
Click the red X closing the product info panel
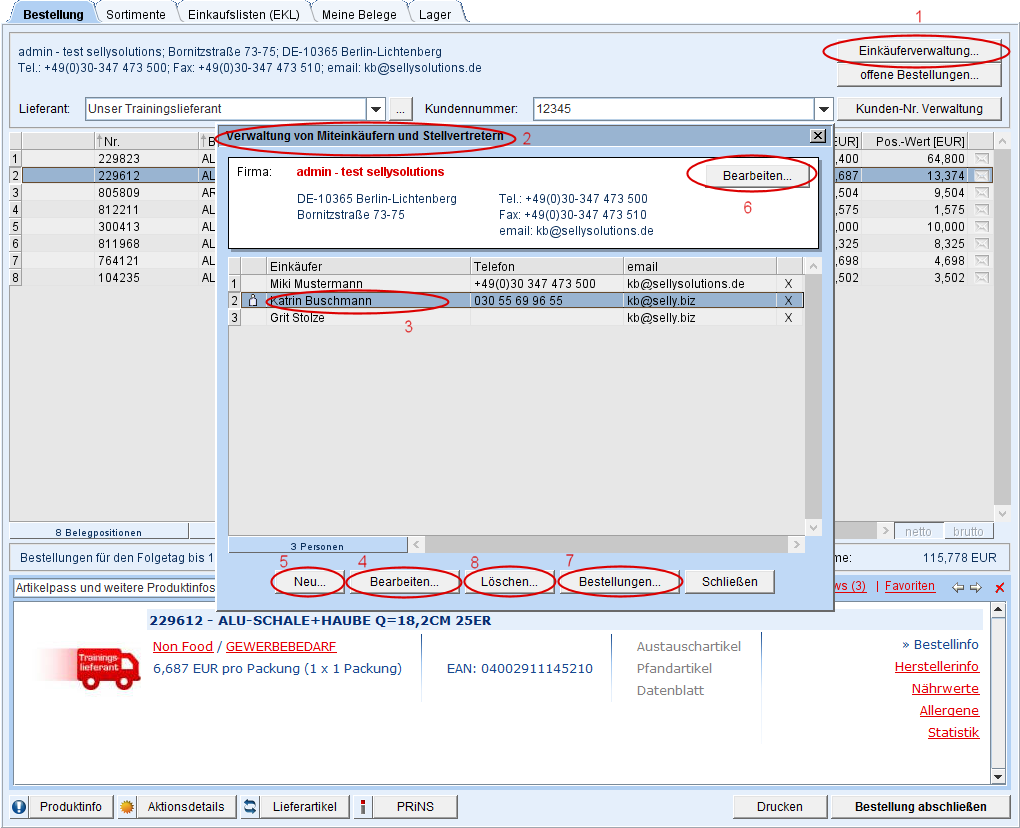point(999,588)
